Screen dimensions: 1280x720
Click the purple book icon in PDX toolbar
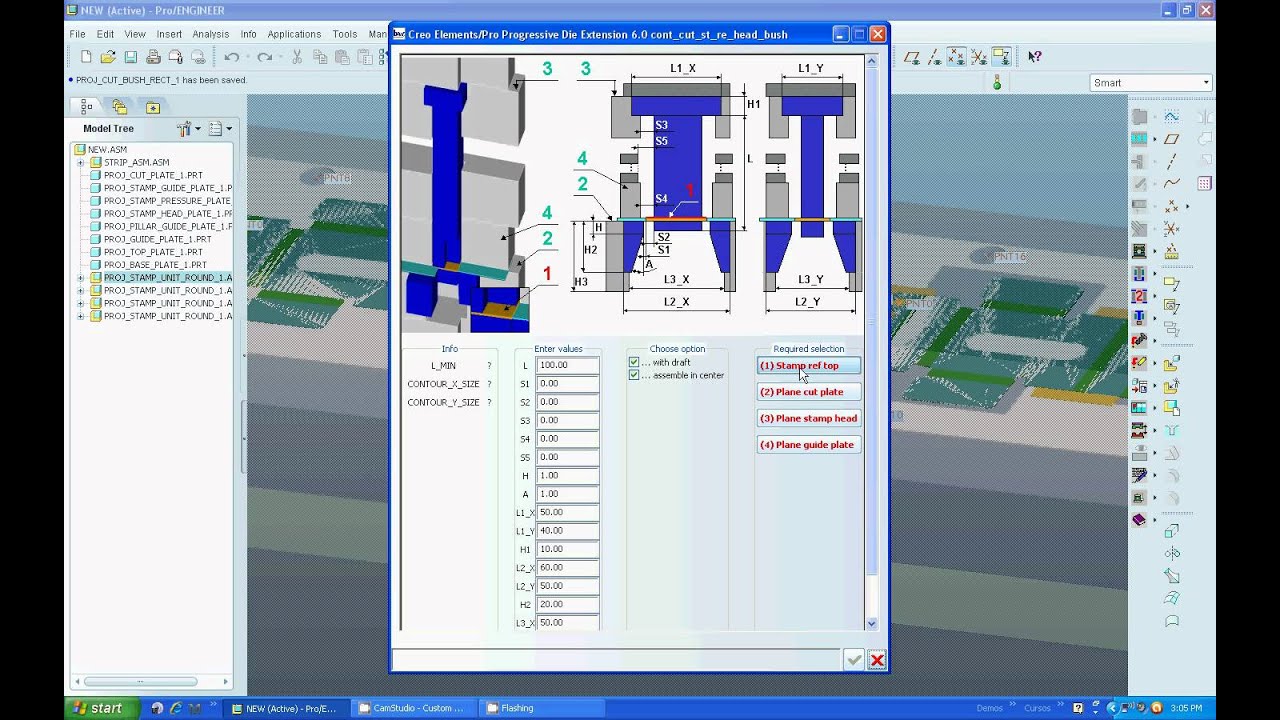point(1139,520)
